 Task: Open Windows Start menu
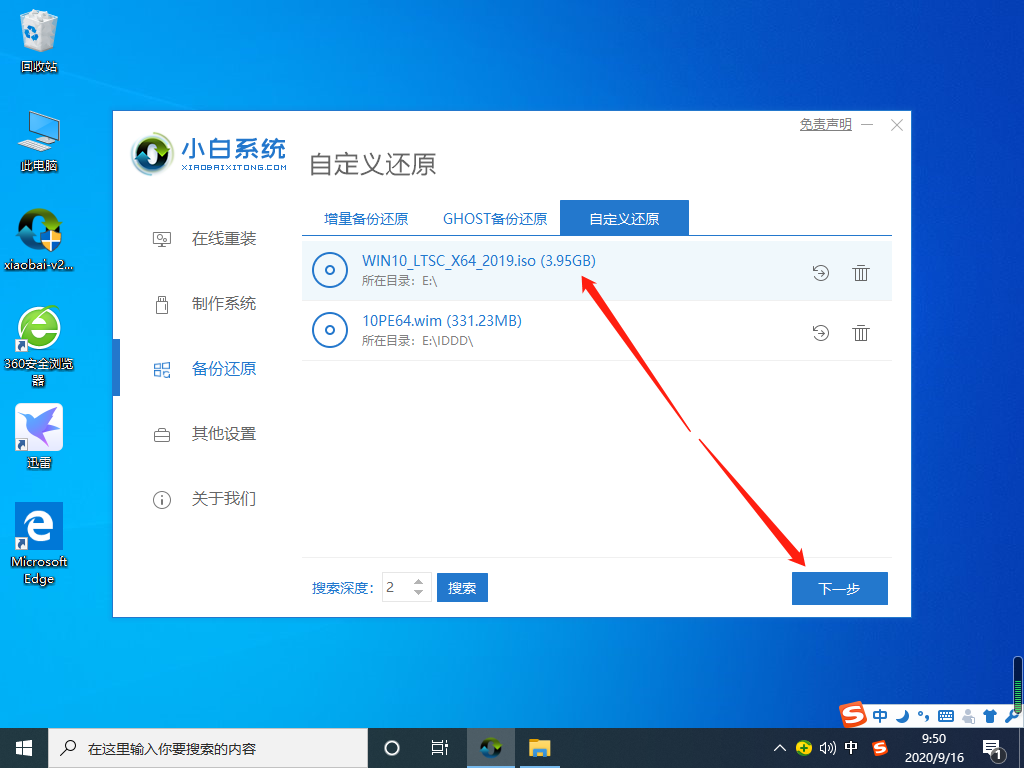[24, 748]
